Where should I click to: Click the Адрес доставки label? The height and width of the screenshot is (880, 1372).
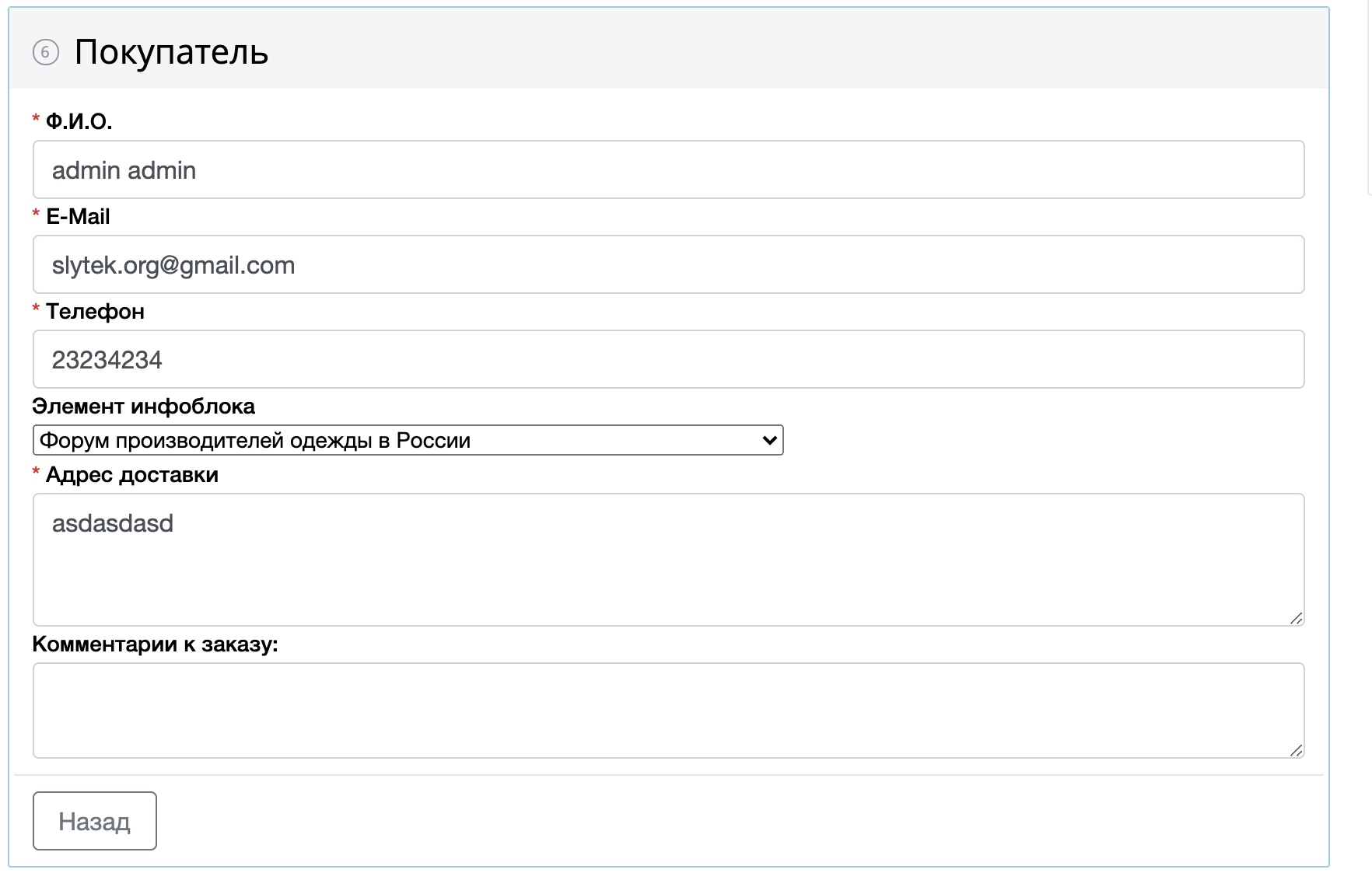131,474
